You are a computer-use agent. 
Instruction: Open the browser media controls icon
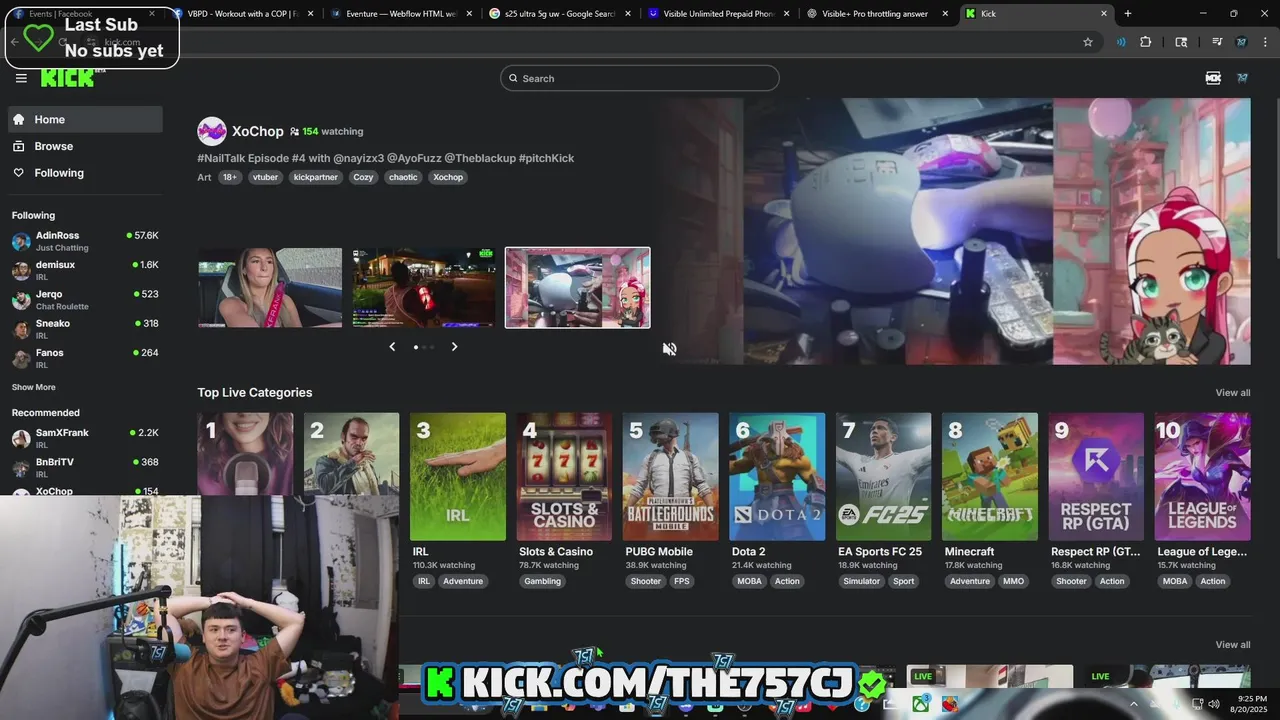click(x=1217, y=42)
